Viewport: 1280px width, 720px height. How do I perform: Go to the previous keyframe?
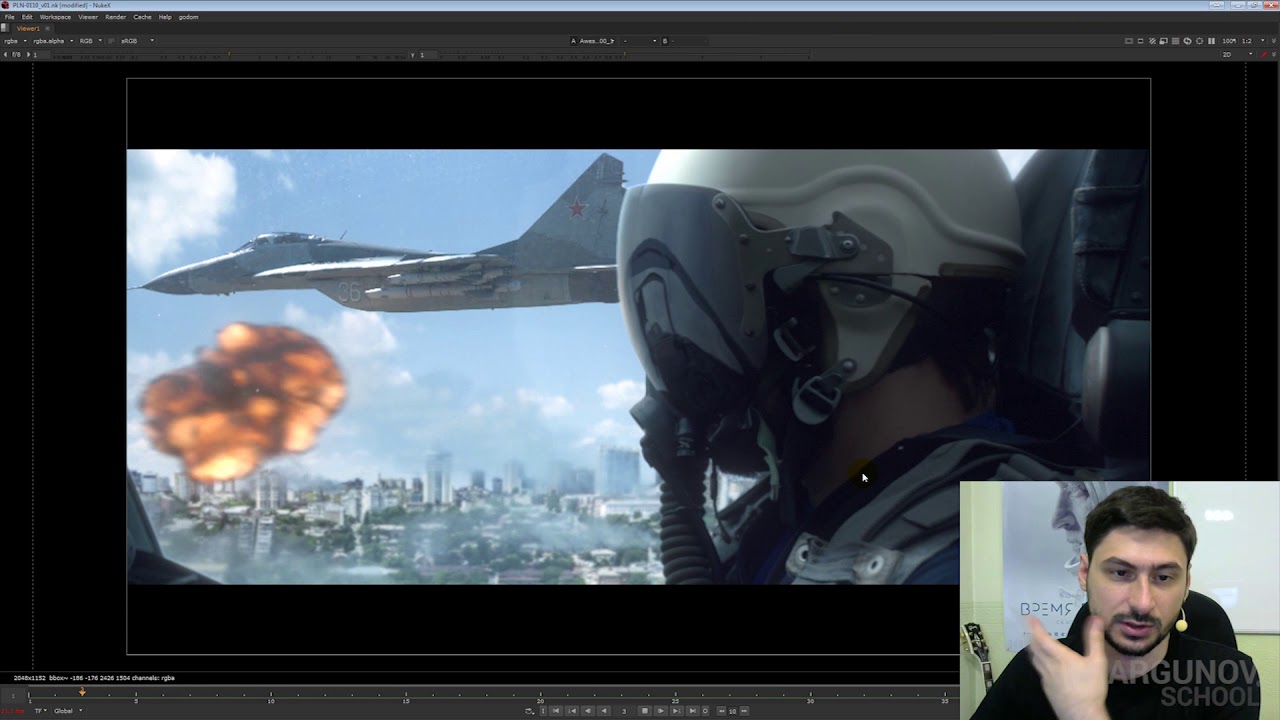click(x=572, y=711)
